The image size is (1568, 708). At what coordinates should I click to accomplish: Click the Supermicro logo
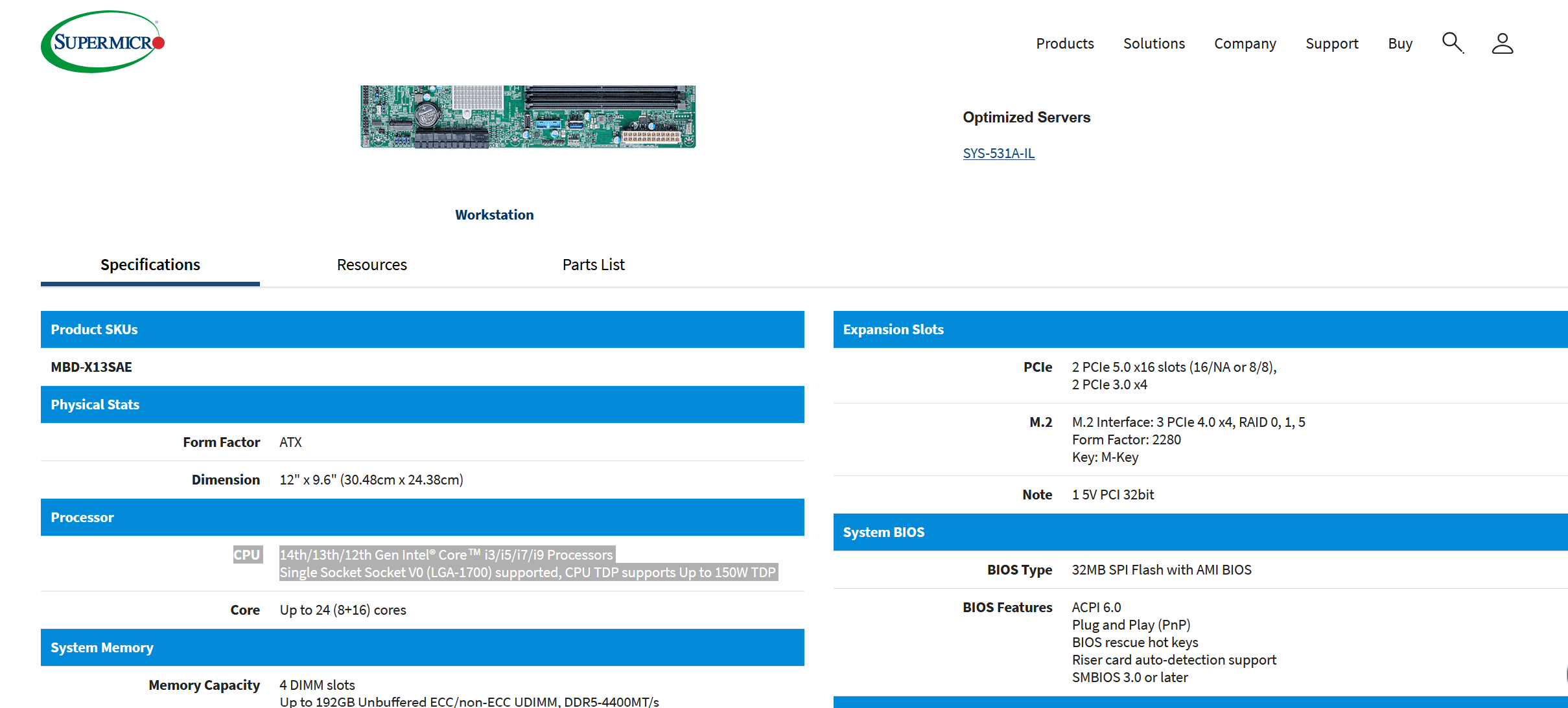pos(102,42)
